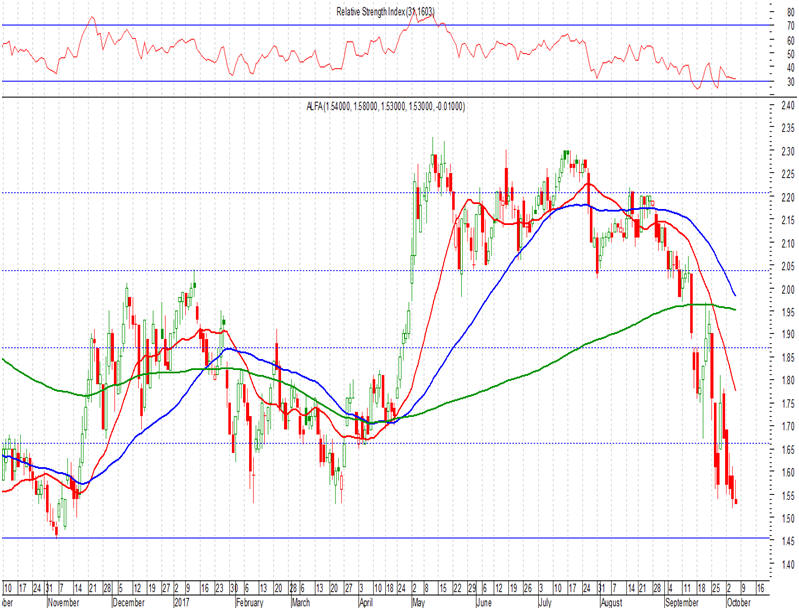Click the 2.15 price axis label
799x610 pixels.
(x=788, y=220)
